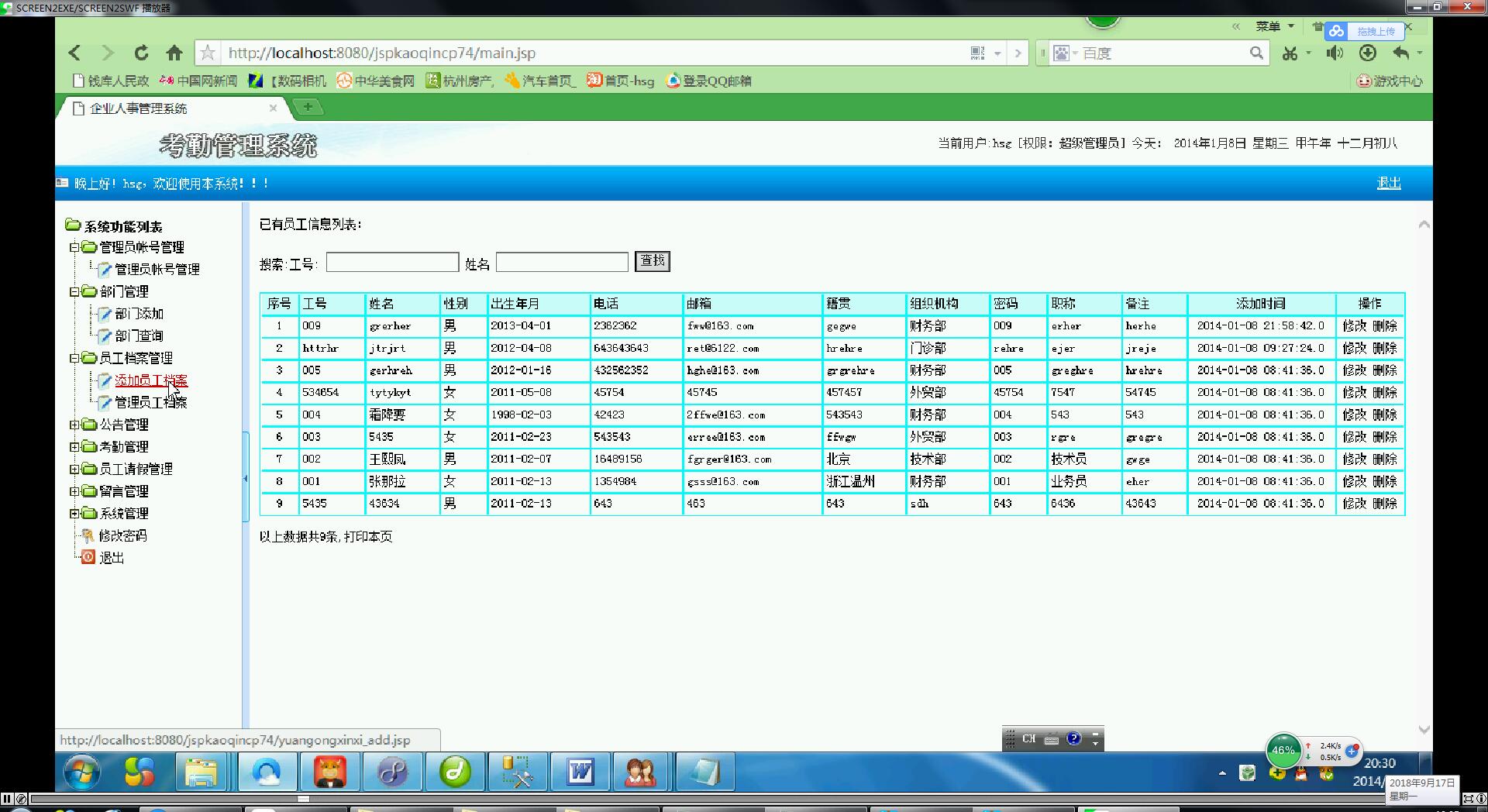This screenshot has height=812, width=1488.
Task: Open browser home page icon
Action: pos(174,53)
